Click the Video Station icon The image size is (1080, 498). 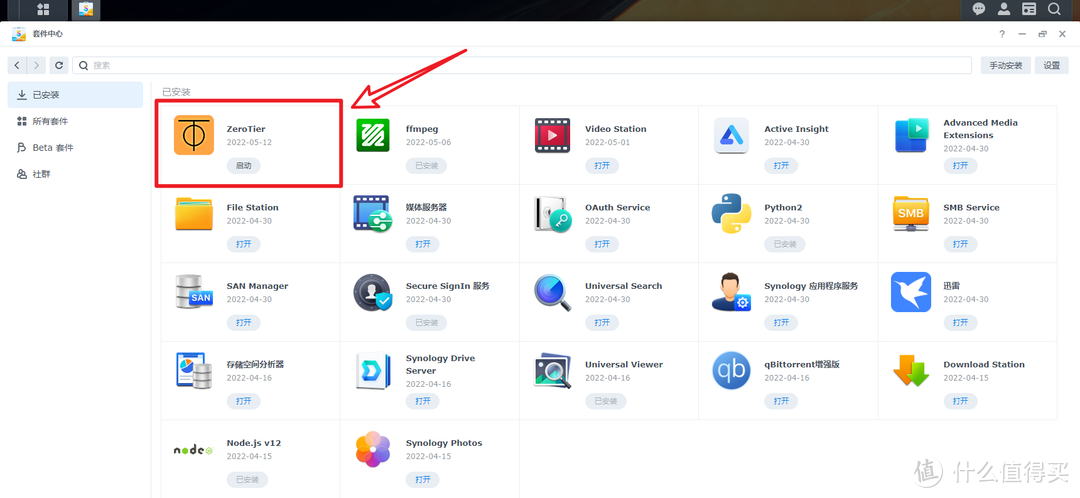(x=552, y=135)
